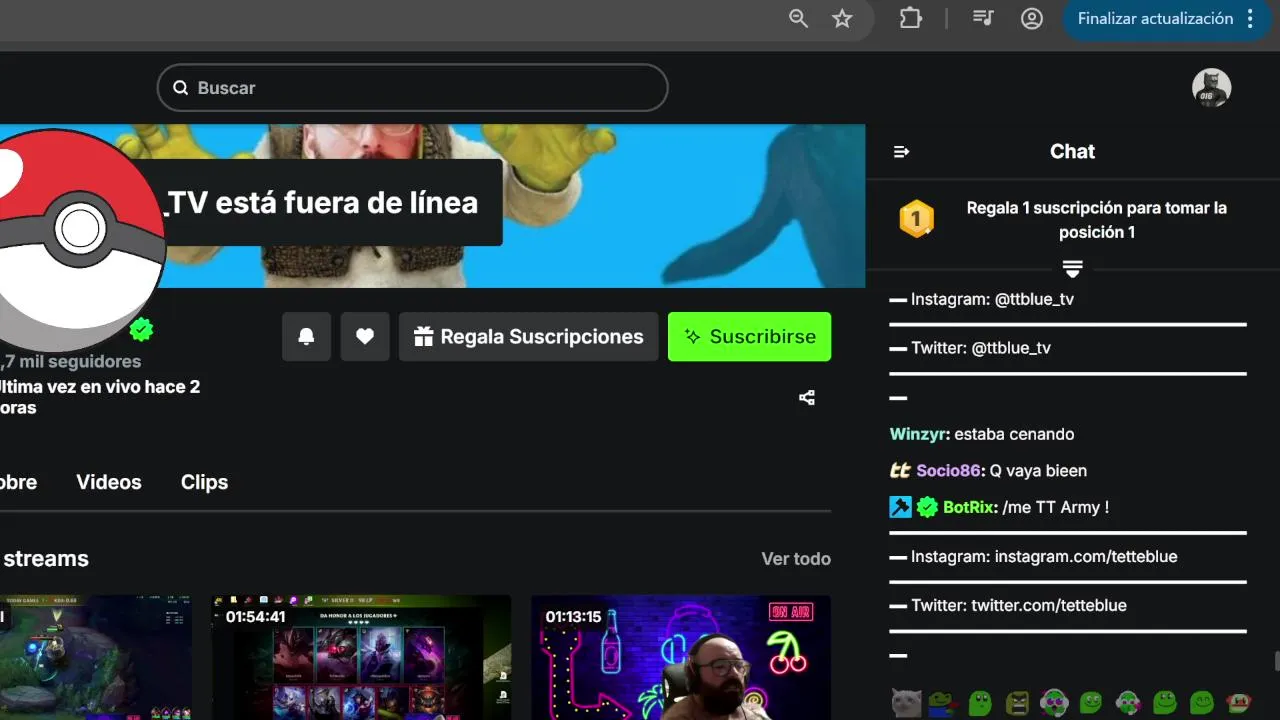1280x720 pixels.
Task: Select the red sunglasses emote
Action: tap(1239, 703)
